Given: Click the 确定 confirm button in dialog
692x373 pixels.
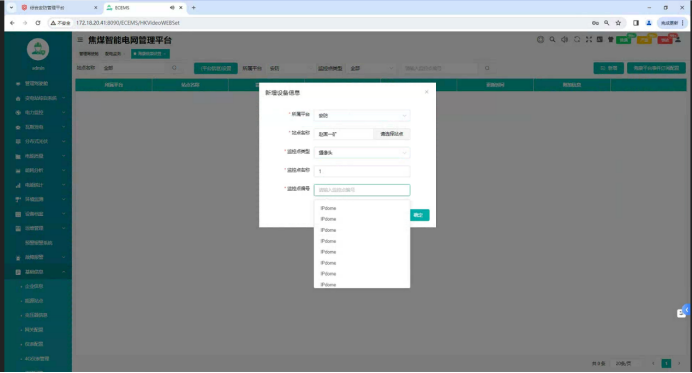Looking at the screenshot, I should (x=419, y=215).
